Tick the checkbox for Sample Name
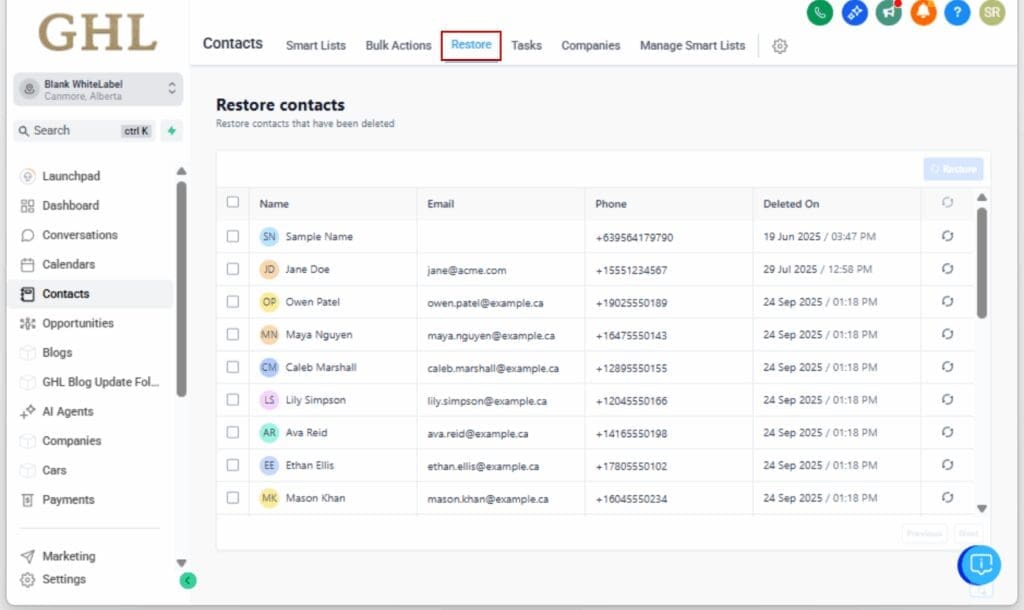Image resolution: width=1024 pixels, height=610 pixels. pos(233,237)
